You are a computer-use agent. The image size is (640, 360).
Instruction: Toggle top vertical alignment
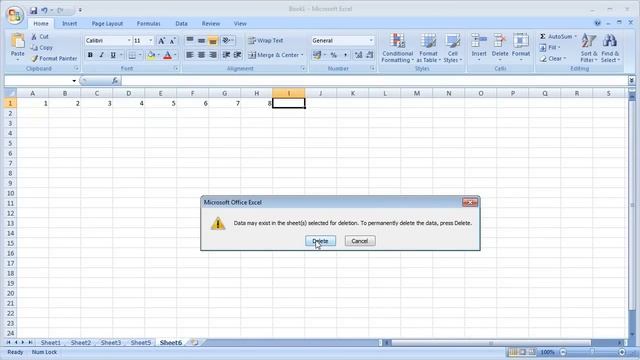pyautogui.click(x=190, y=40)
